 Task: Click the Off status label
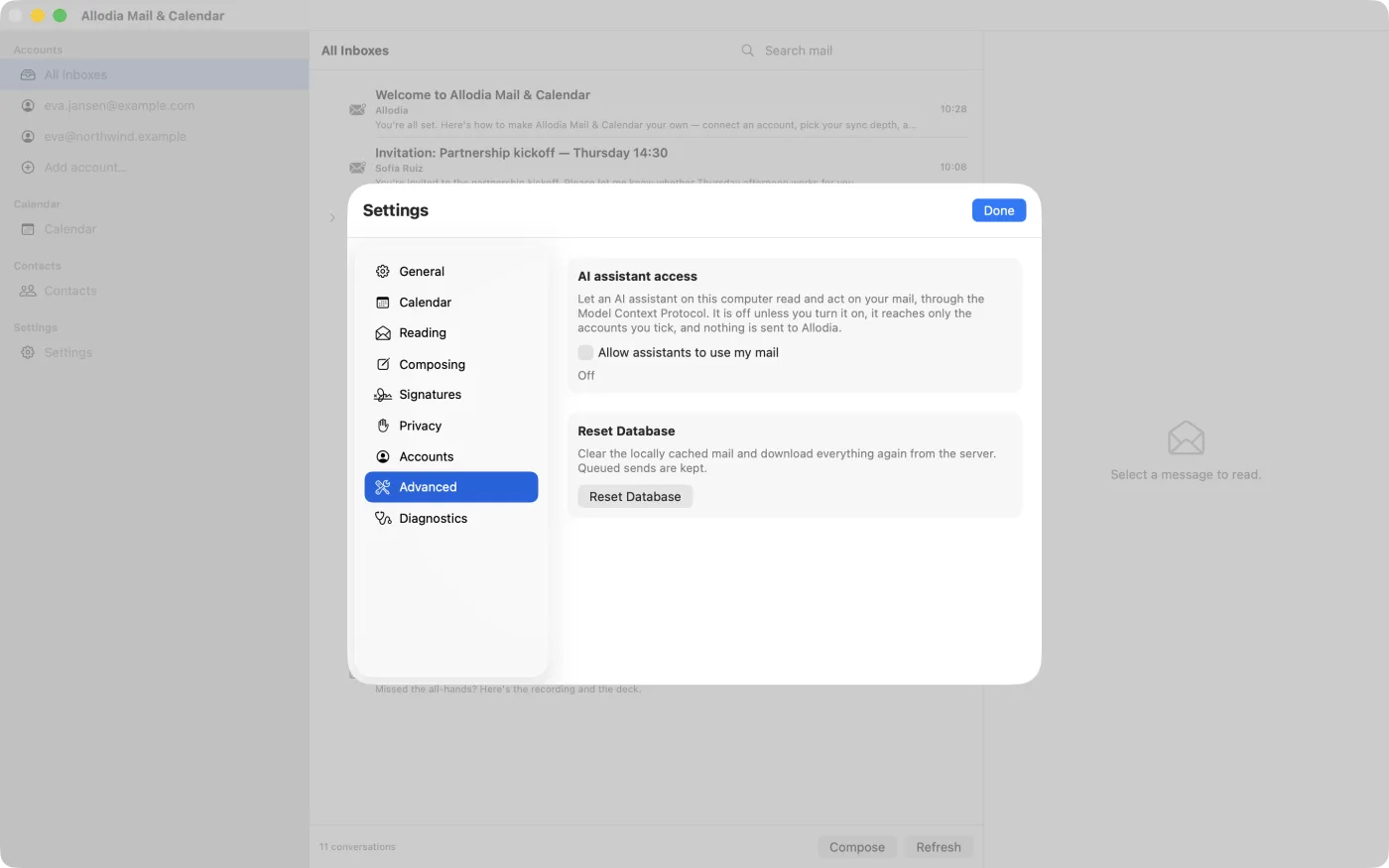tap(586, 375)
